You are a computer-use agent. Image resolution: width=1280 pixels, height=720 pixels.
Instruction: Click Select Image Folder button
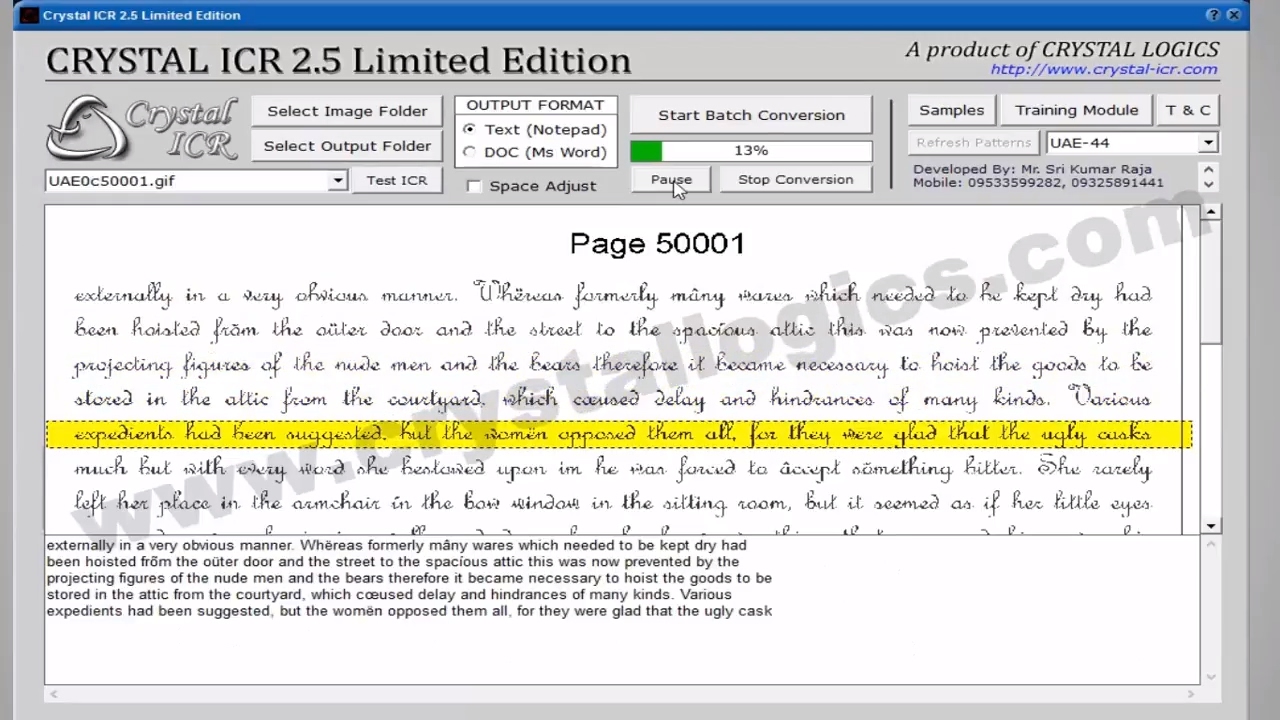pos(347,111)
